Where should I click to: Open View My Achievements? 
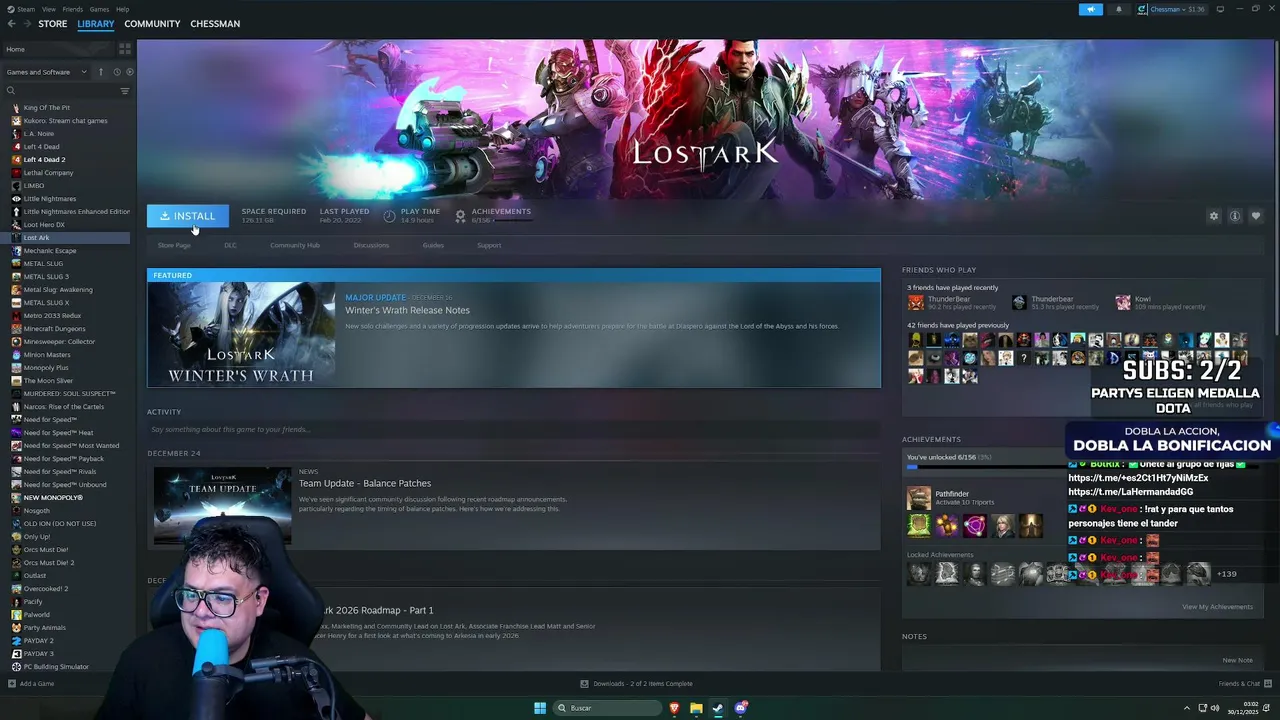tap(1217, 607)
